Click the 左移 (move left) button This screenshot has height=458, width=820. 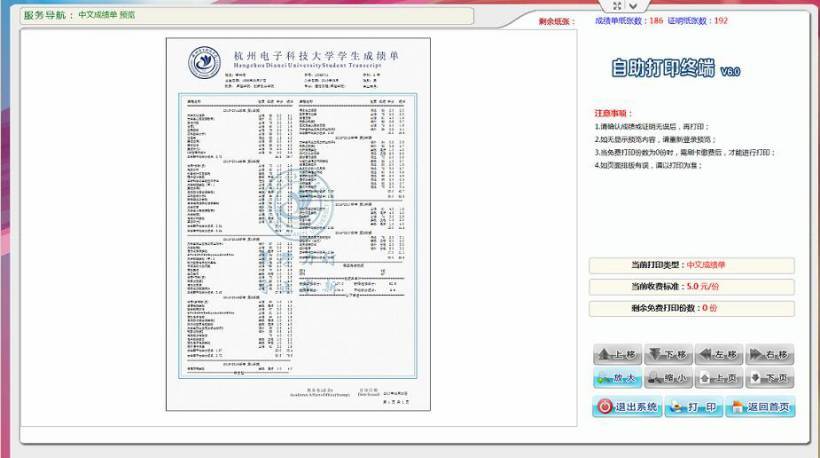(719, 354)
